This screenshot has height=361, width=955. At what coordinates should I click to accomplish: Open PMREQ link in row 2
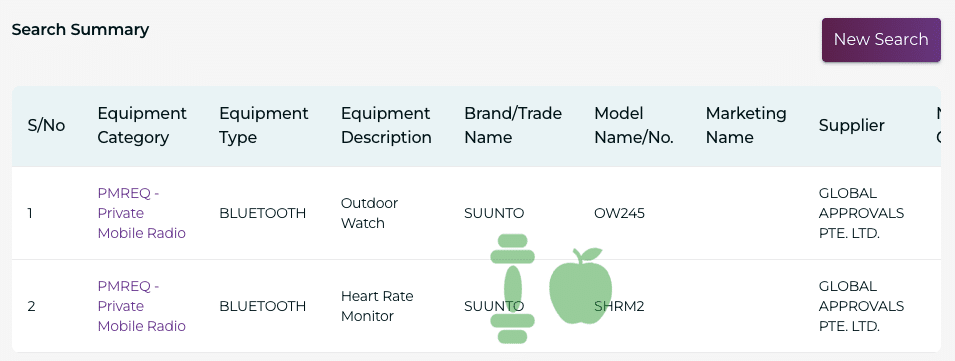pos(141,306)
